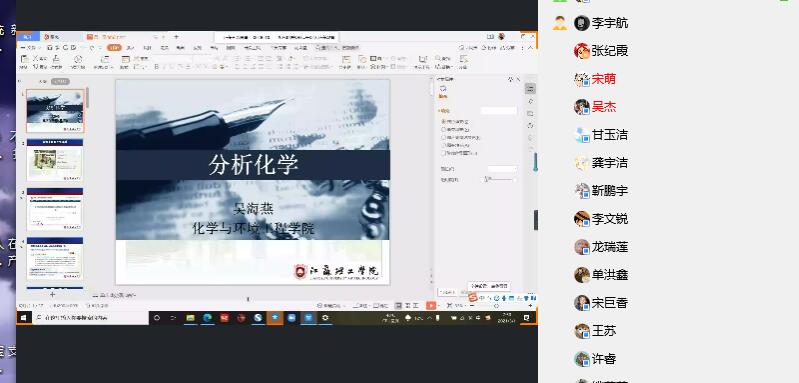Image resolution: width=799 pixels, height=383 pixels.
Task: Click the Windows Start button
Action: coord(23,318)
